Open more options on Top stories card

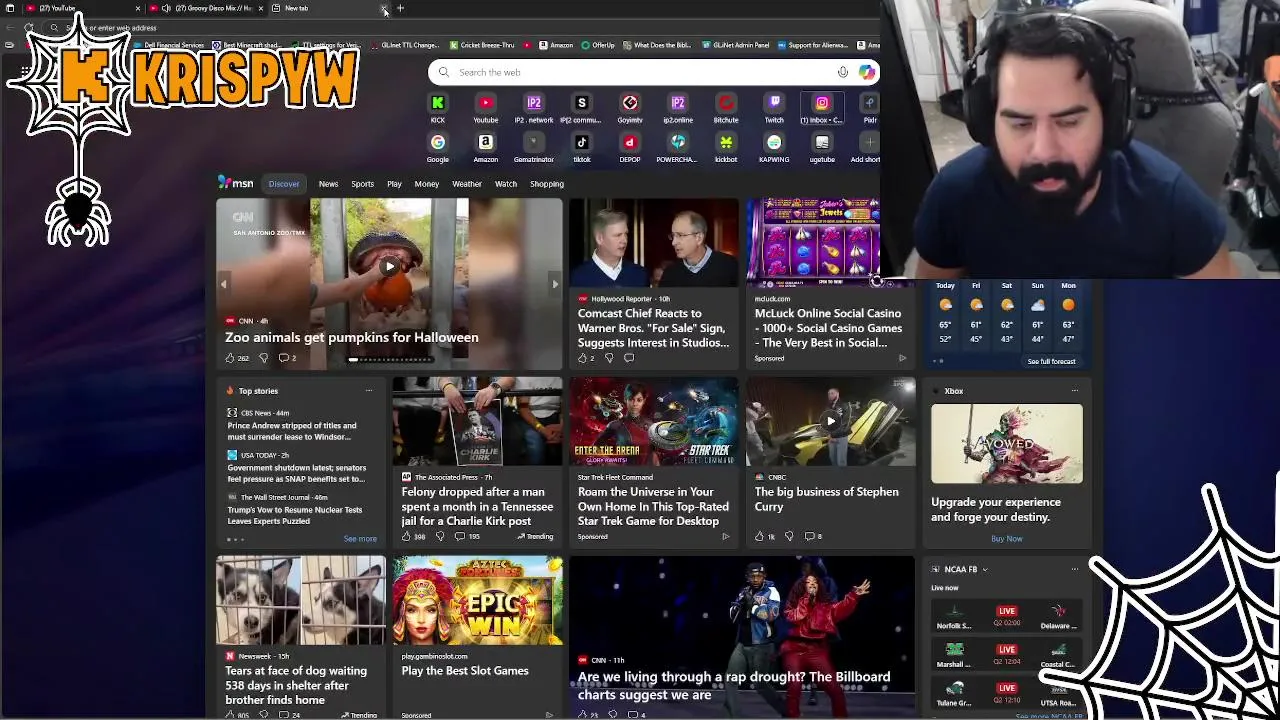[369, 391]
